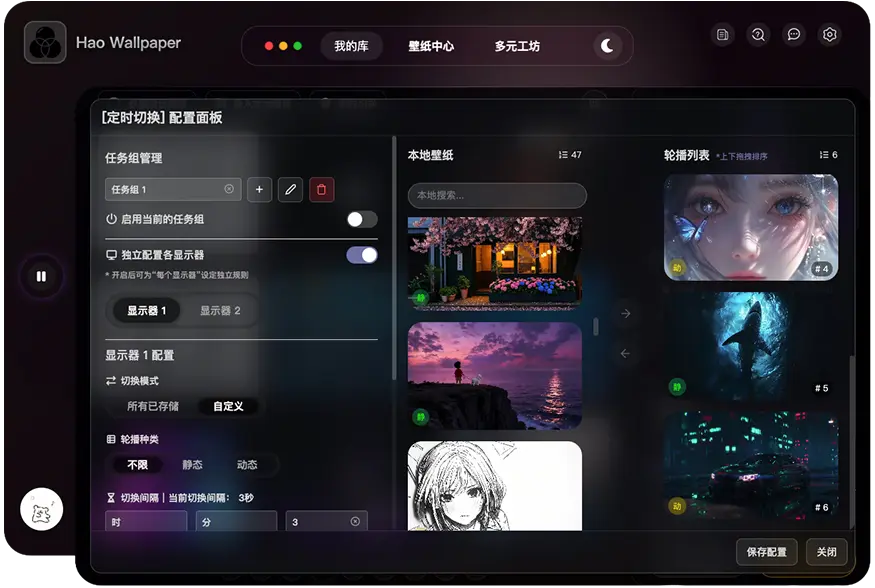Delete the task group with the red trash icon
The width and height of the screenshot is (875, 588).
click(x=321, y=189)
